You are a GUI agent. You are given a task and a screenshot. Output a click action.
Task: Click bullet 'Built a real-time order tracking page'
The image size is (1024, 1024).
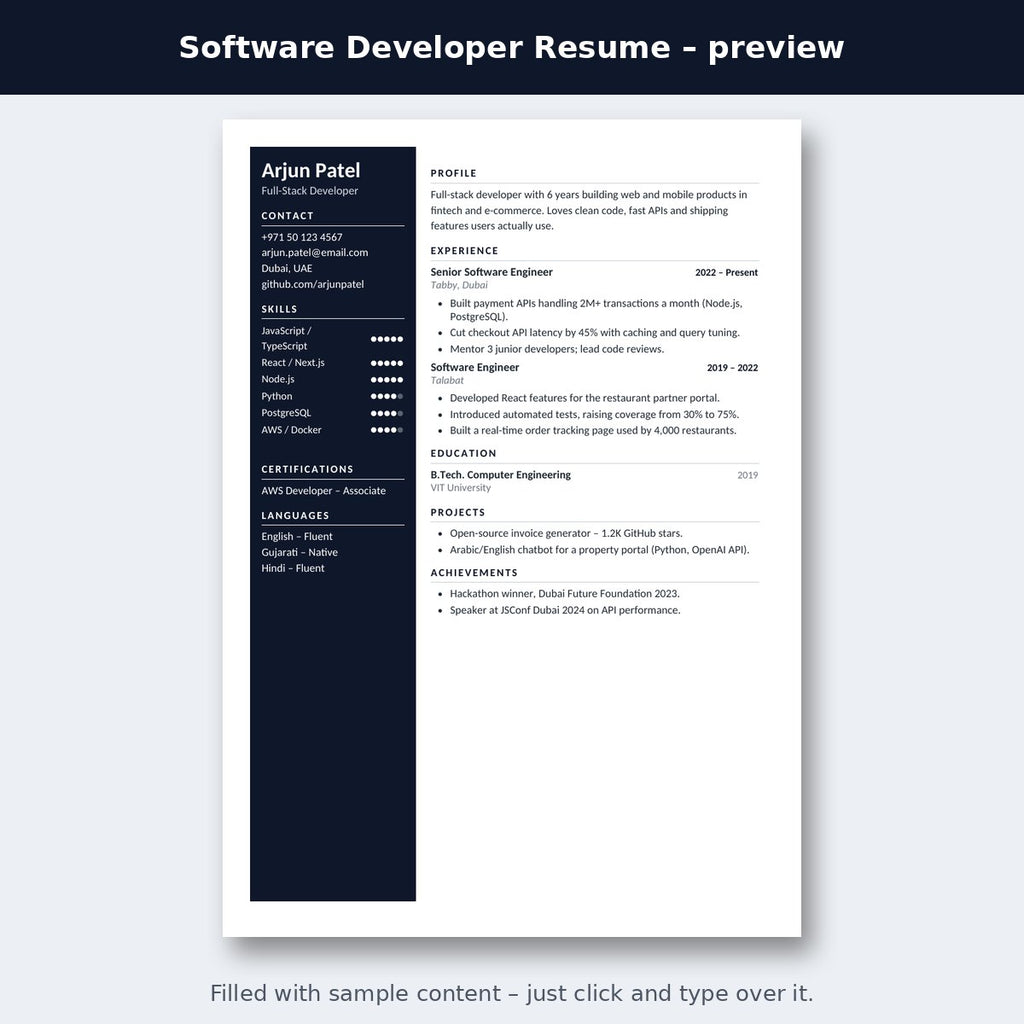[593, 430]
